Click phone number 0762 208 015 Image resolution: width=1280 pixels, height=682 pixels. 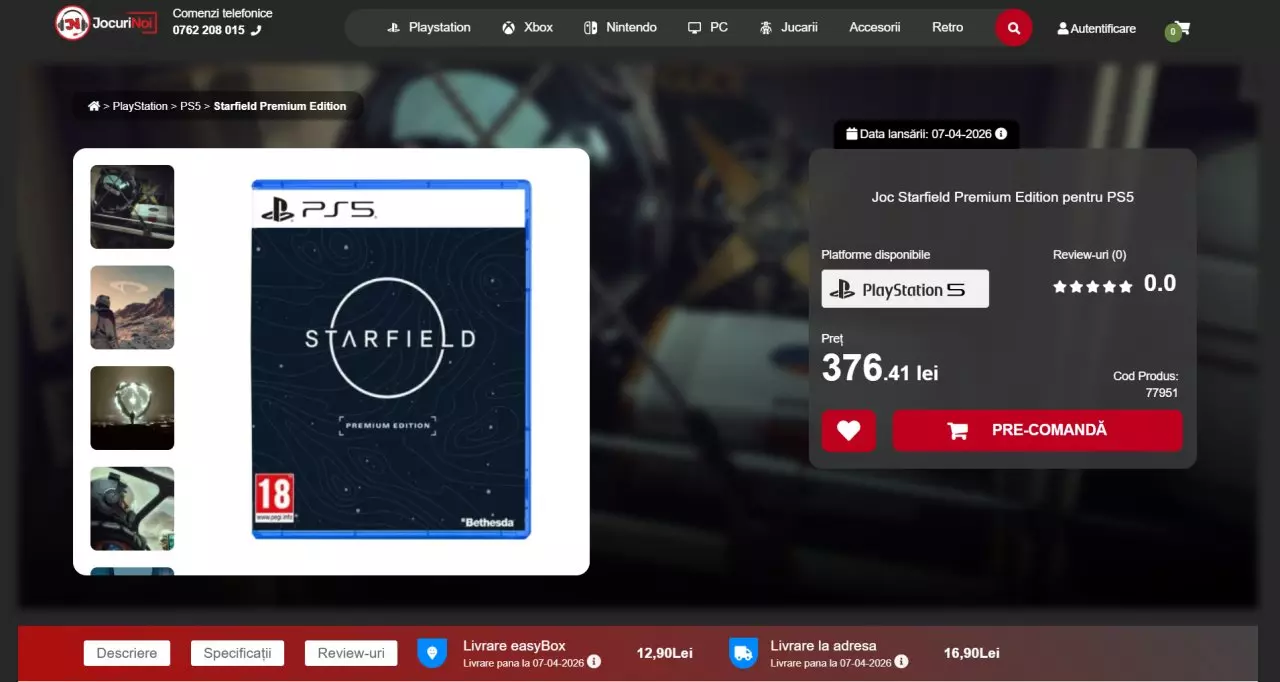coord(208,30)
